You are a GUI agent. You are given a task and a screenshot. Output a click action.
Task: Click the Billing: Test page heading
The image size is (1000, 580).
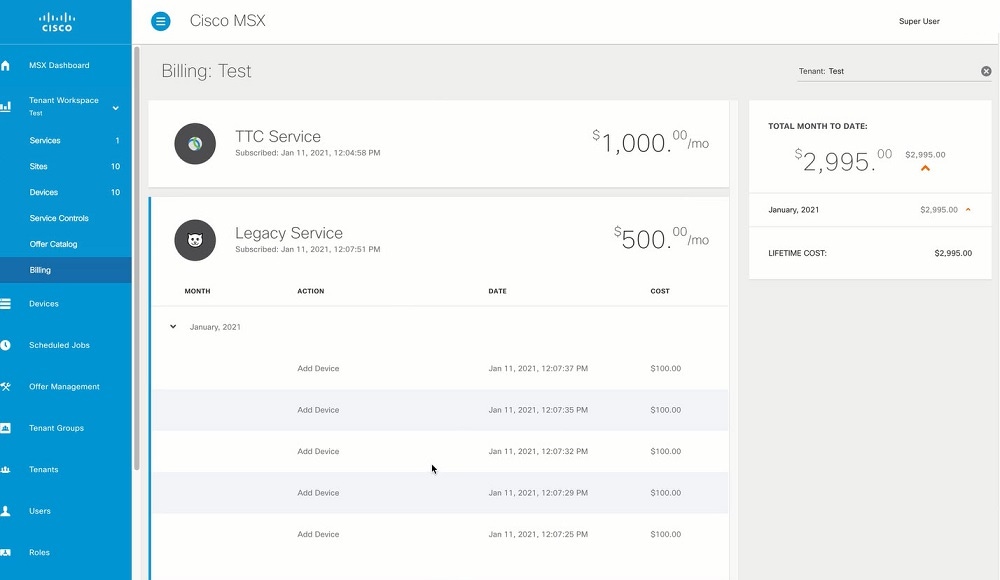click(x=206, y=71)
